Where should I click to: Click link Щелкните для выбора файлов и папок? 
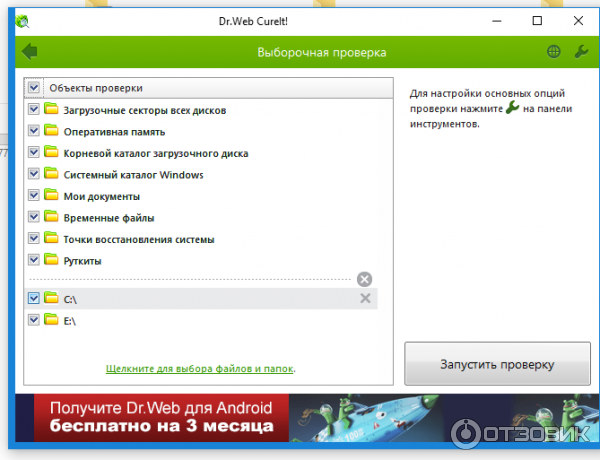[x=200, y=369]
